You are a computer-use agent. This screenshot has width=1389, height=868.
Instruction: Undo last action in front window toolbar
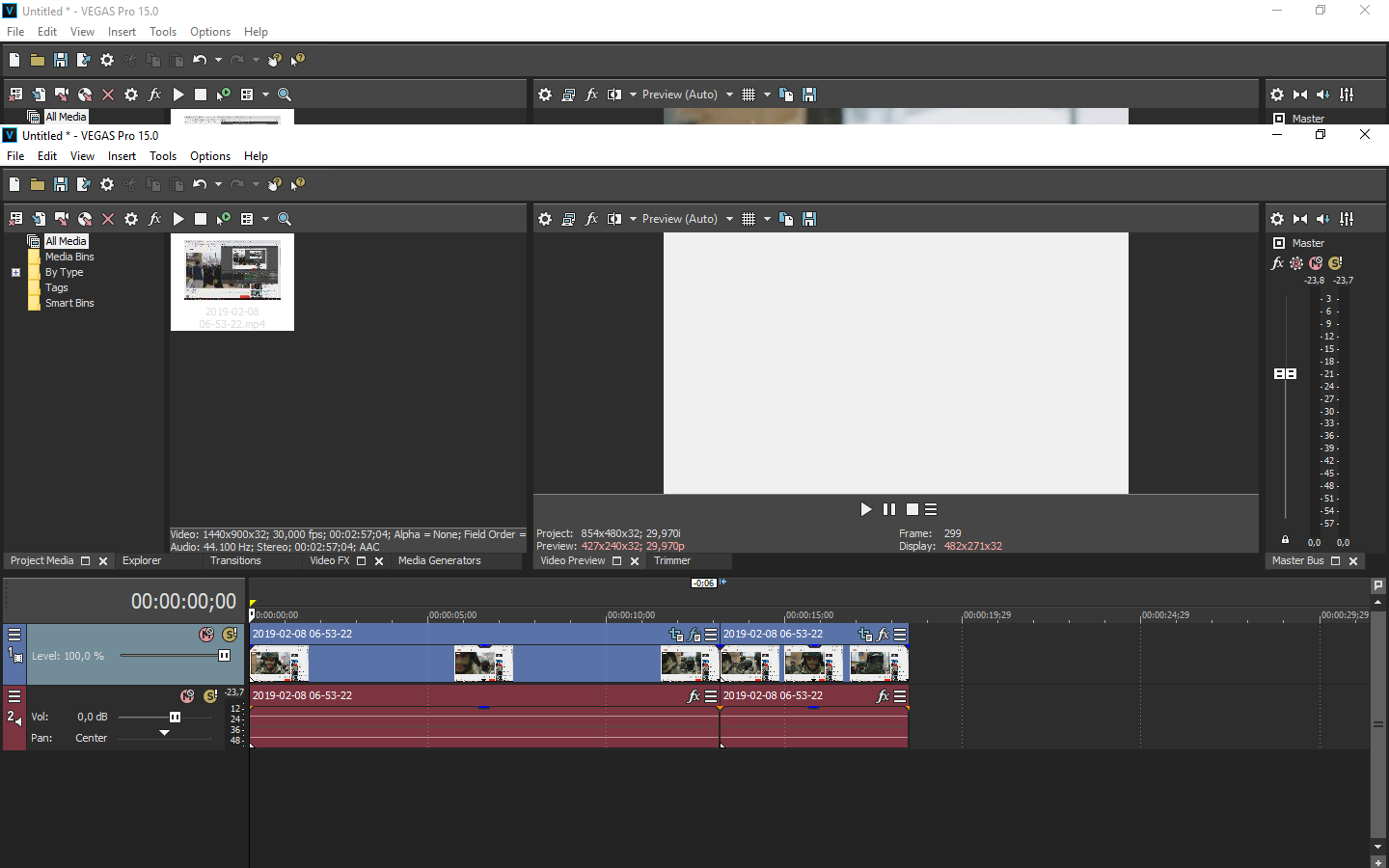click(200, 184)
